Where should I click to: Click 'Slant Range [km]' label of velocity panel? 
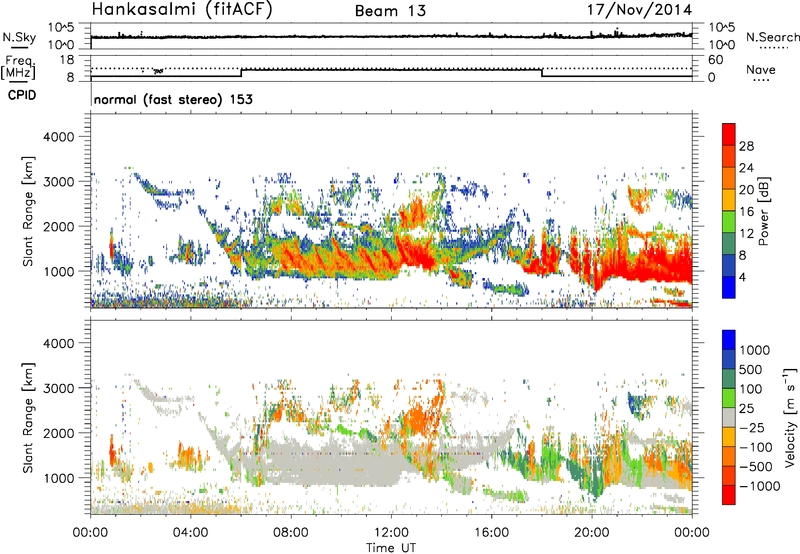(x=28, y=417)
